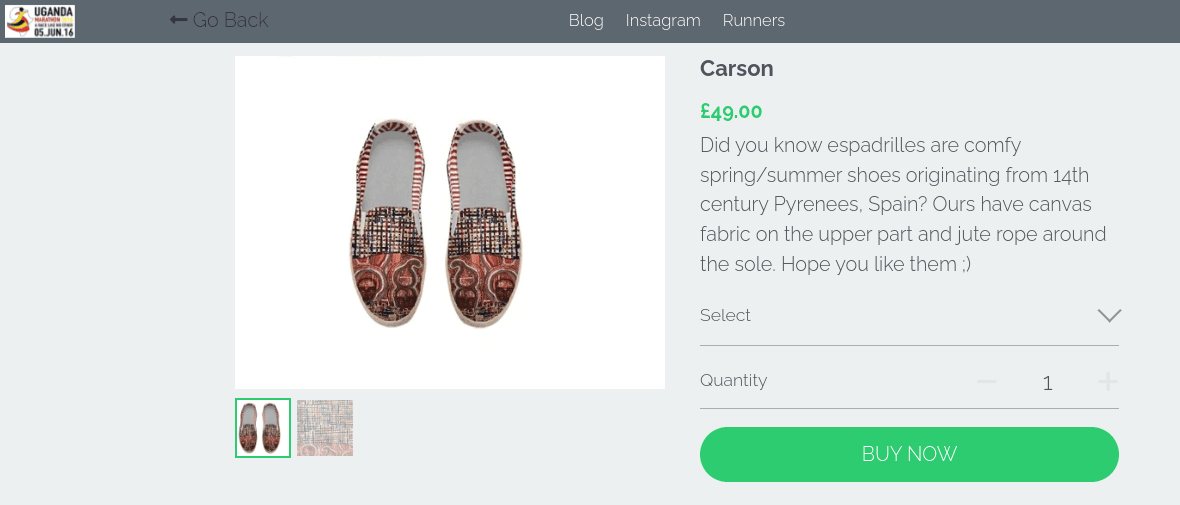The image size is (1180, 505).
Task: Click the left shoe in main image
Action: pyautogui.click(x=389, y=223)
